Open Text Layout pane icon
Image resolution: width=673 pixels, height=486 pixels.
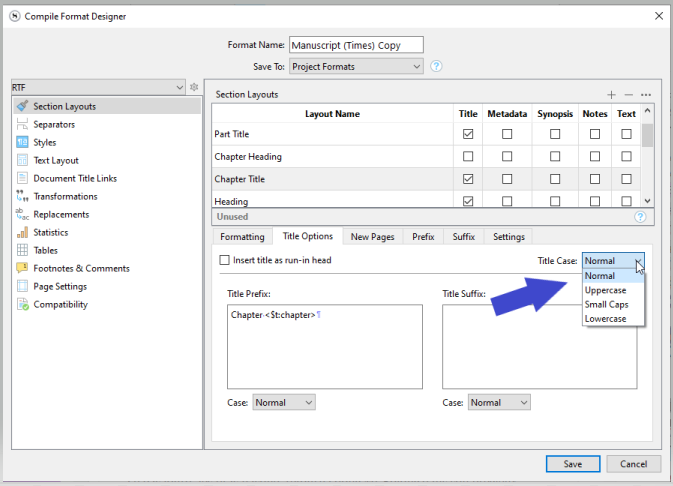(x=22, y=160)
